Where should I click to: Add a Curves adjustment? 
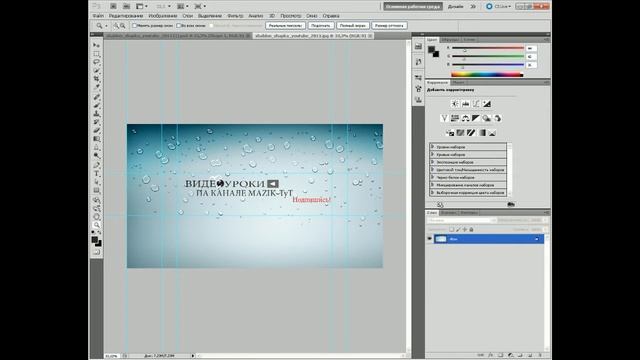point(476,104)
